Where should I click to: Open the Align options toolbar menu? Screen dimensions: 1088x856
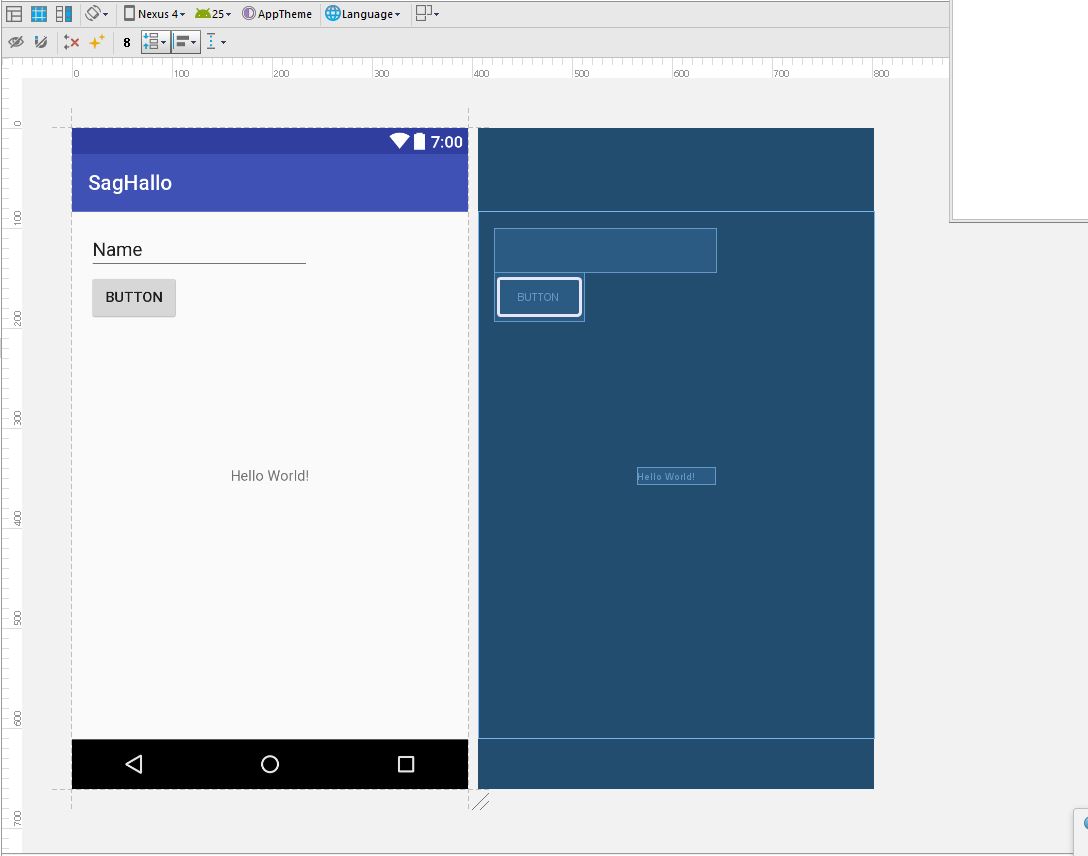pos(185,42)
